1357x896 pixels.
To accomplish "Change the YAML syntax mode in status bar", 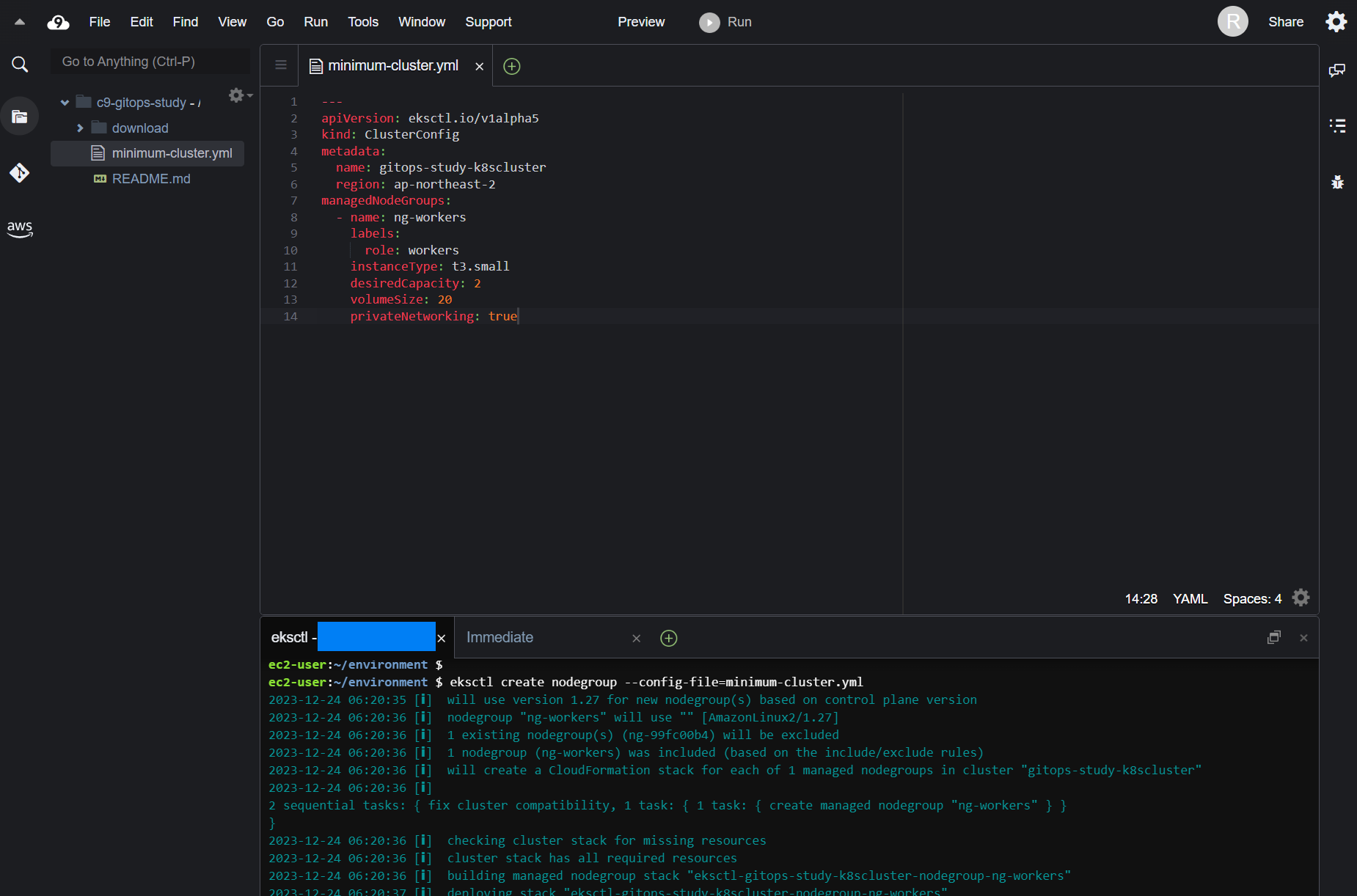I will click(1190, 599).
